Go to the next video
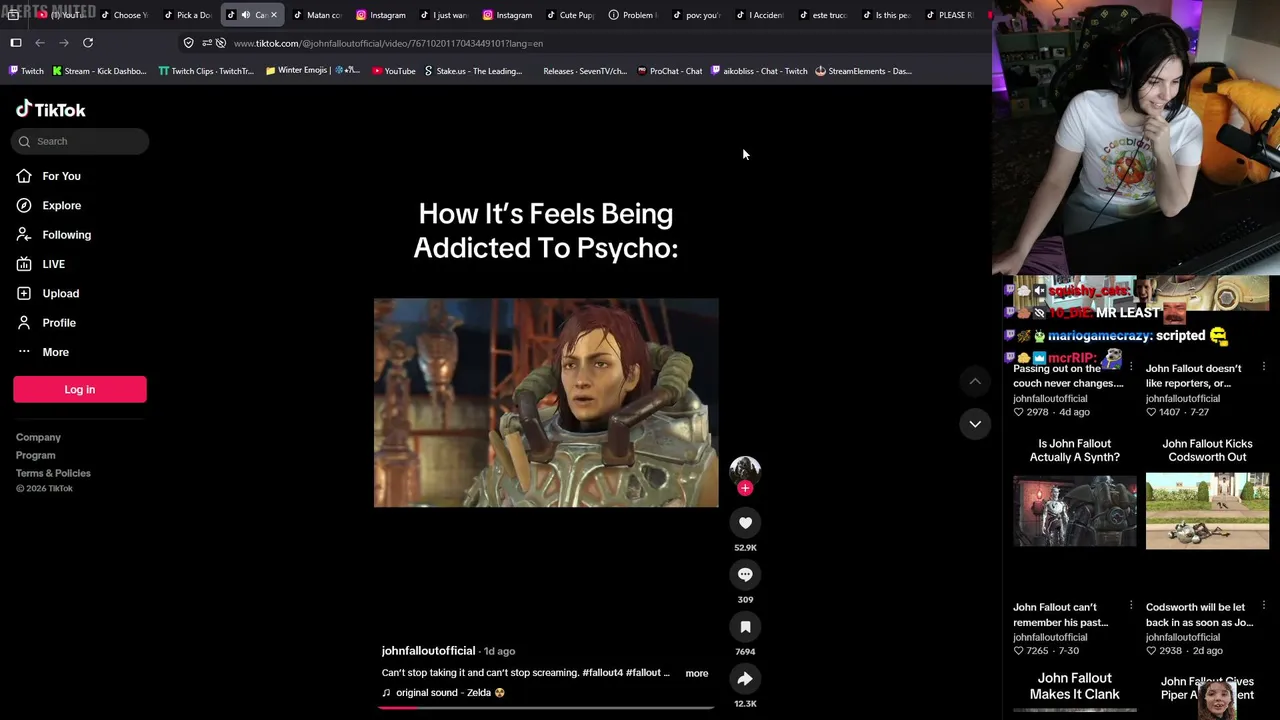This screenshot has width=1280, height=720. pyautogui.click(x=975, y=424)
